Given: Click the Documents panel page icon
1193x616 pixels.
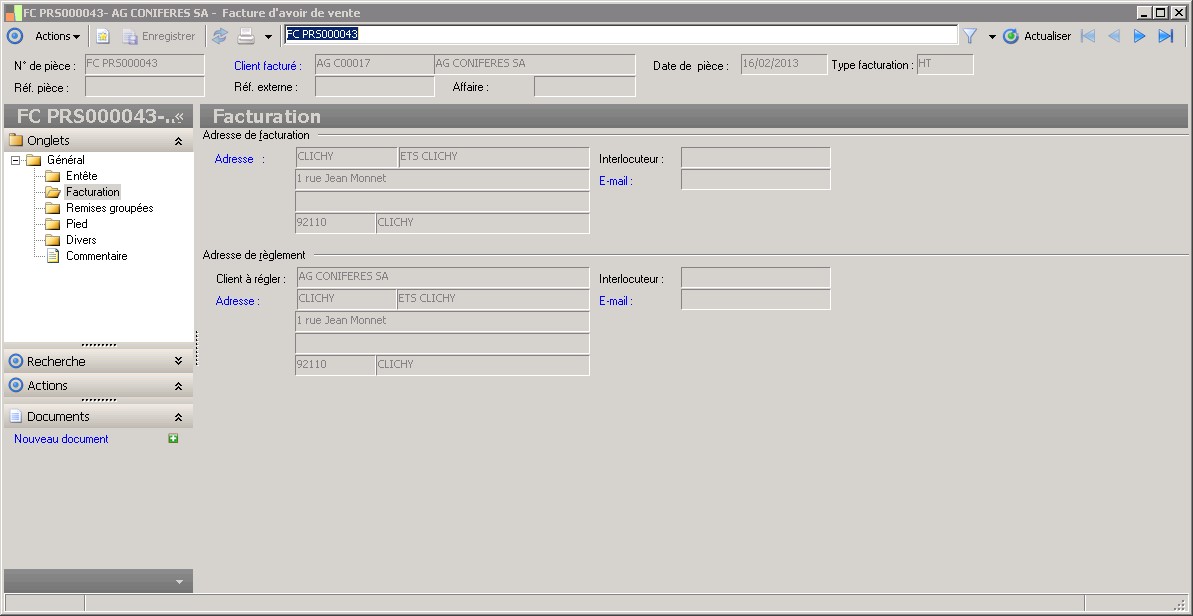Looking at the screenshot, I should pos(15,417).
